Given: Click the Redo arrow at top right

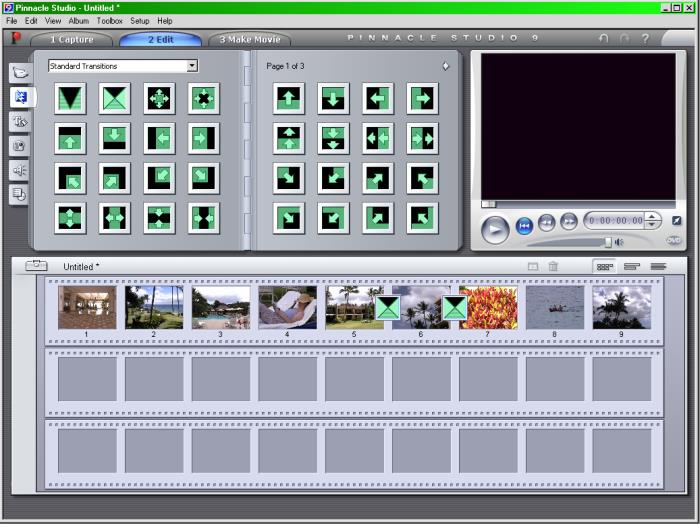Looking at the screenshot, I should coord(625,39).
